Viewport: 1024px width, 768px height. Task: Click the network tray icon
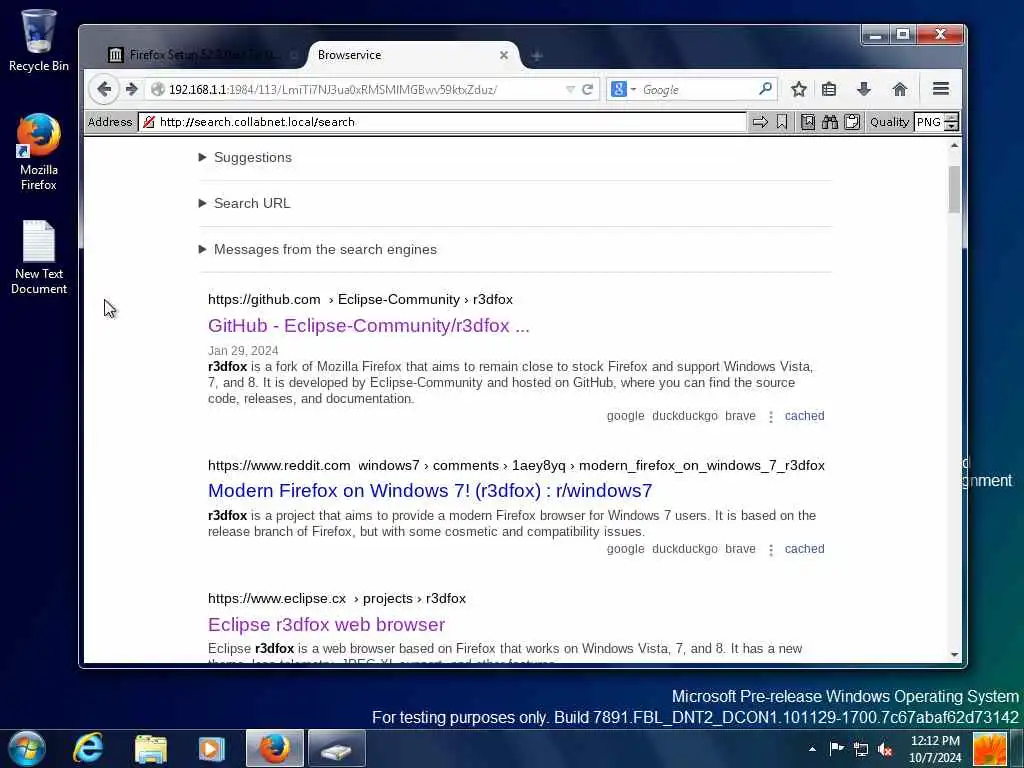(861, 749)
